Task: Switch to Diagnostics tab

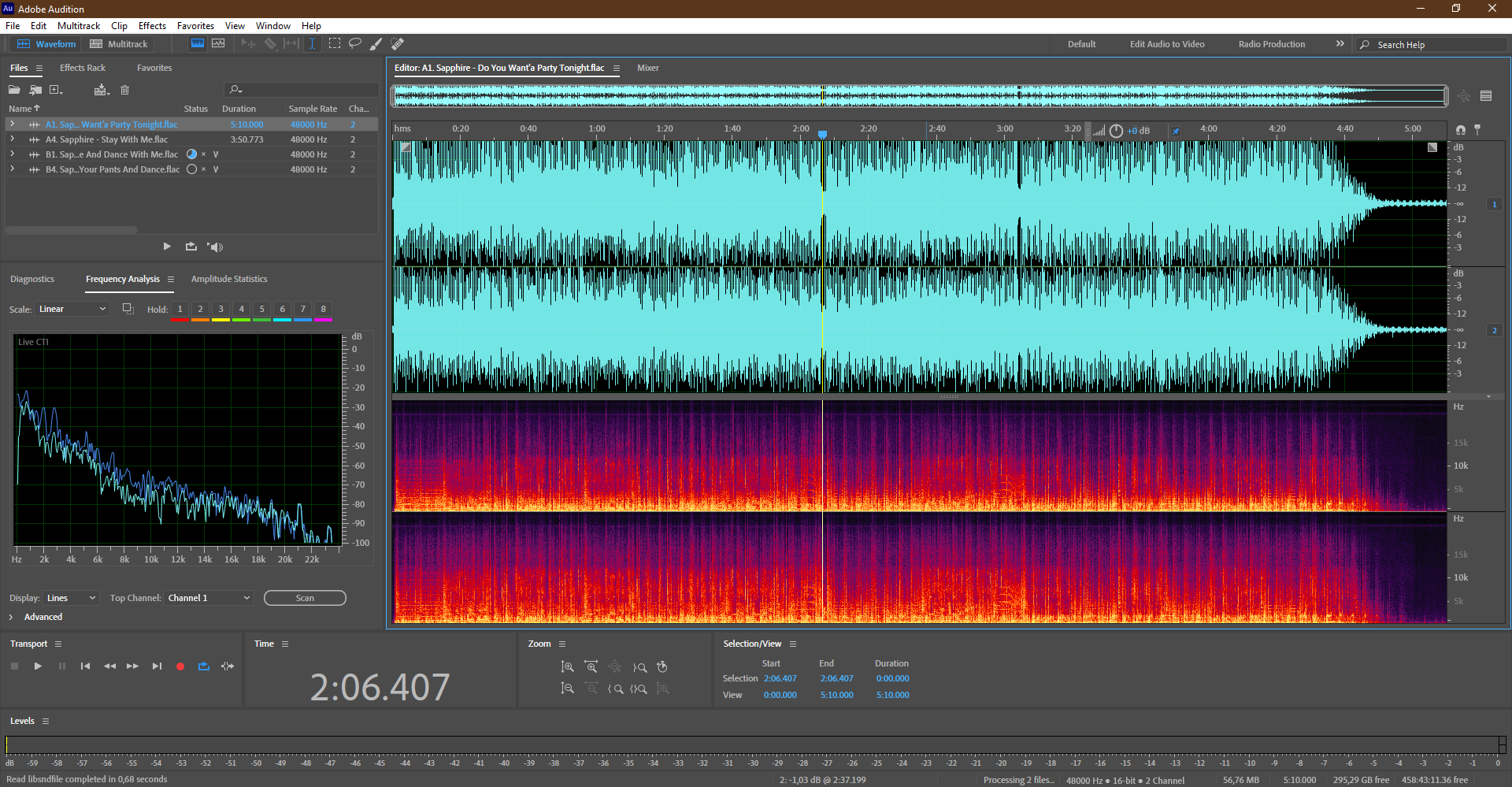Action: click(32, 279)
